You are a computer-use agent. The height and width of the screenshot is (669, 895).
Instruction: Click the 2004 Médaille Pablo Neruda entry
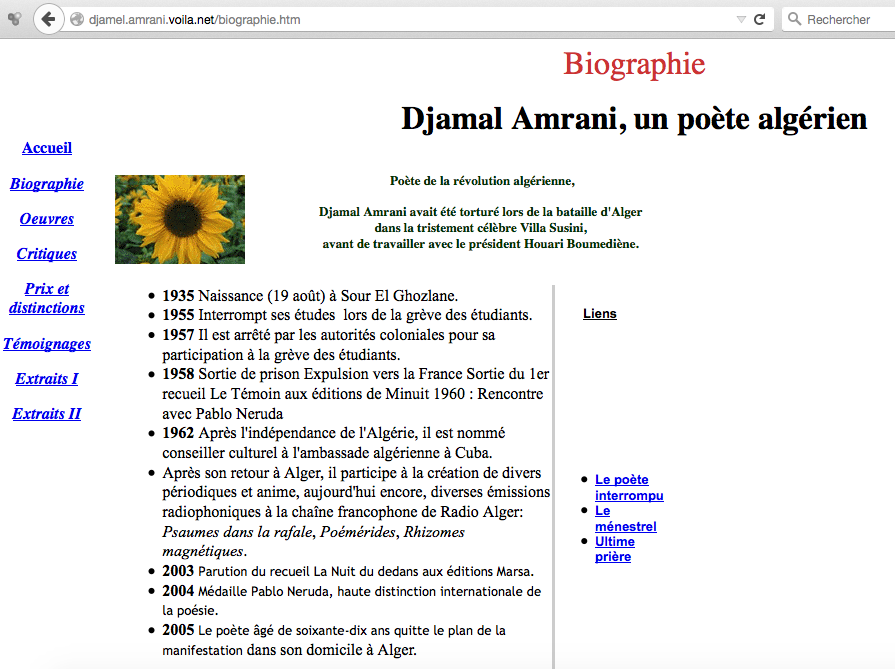click(x=352, y=601)
